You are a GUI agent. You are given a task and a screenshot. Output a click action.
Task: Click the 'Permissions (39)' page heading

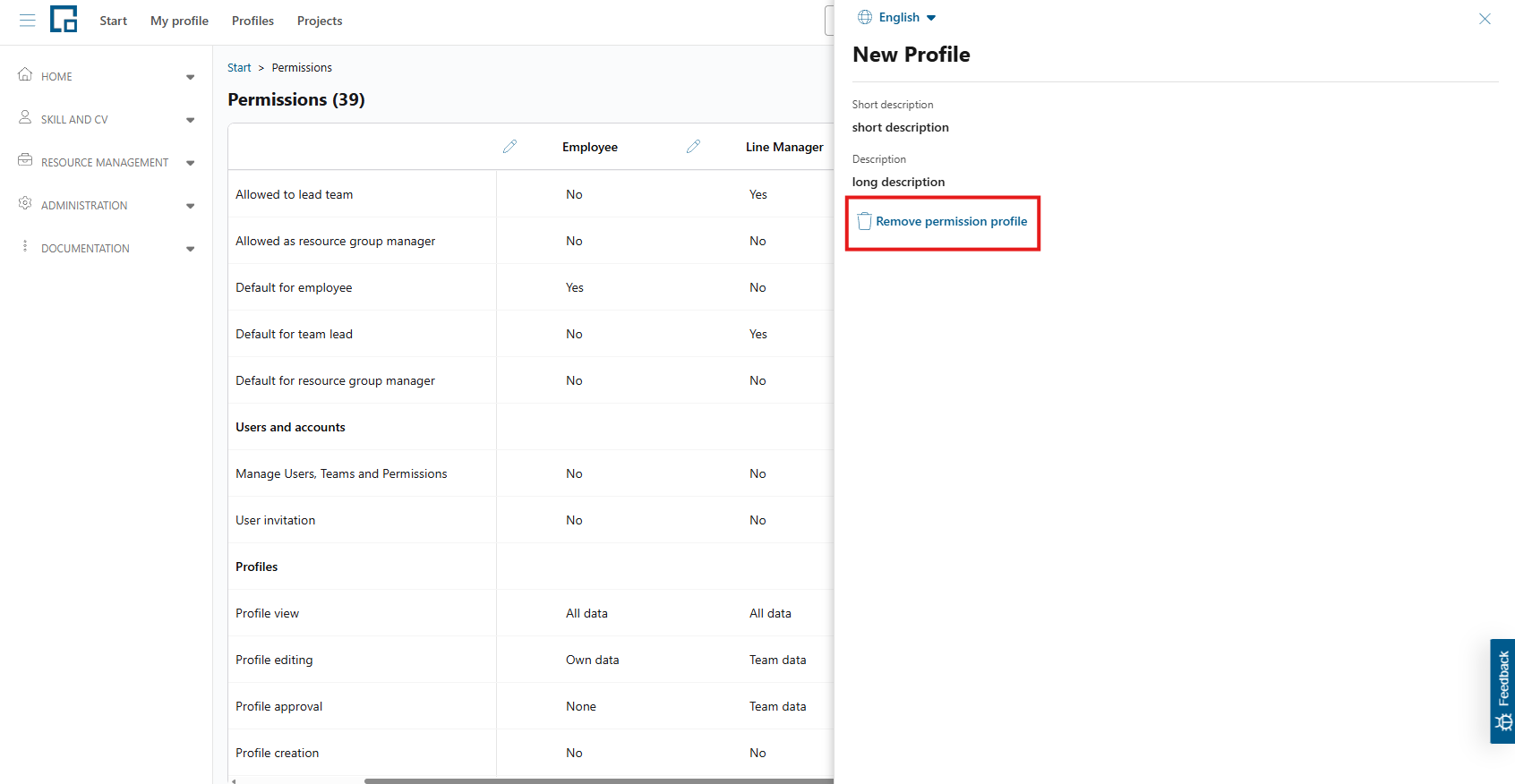click(296, 99)
